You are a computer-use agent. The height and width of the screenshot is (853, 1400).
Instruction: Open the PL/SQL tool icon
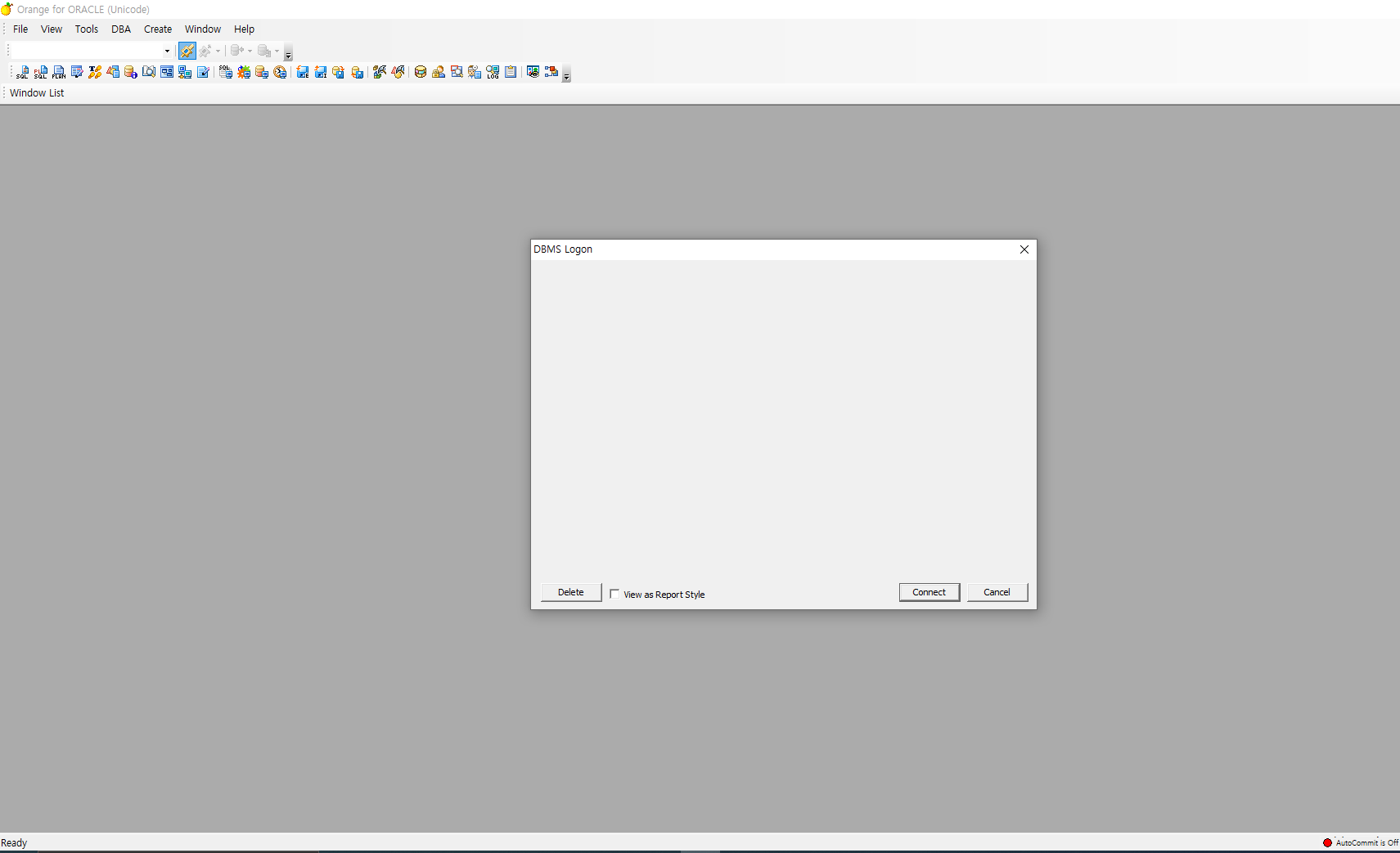(x=40, y=73)
